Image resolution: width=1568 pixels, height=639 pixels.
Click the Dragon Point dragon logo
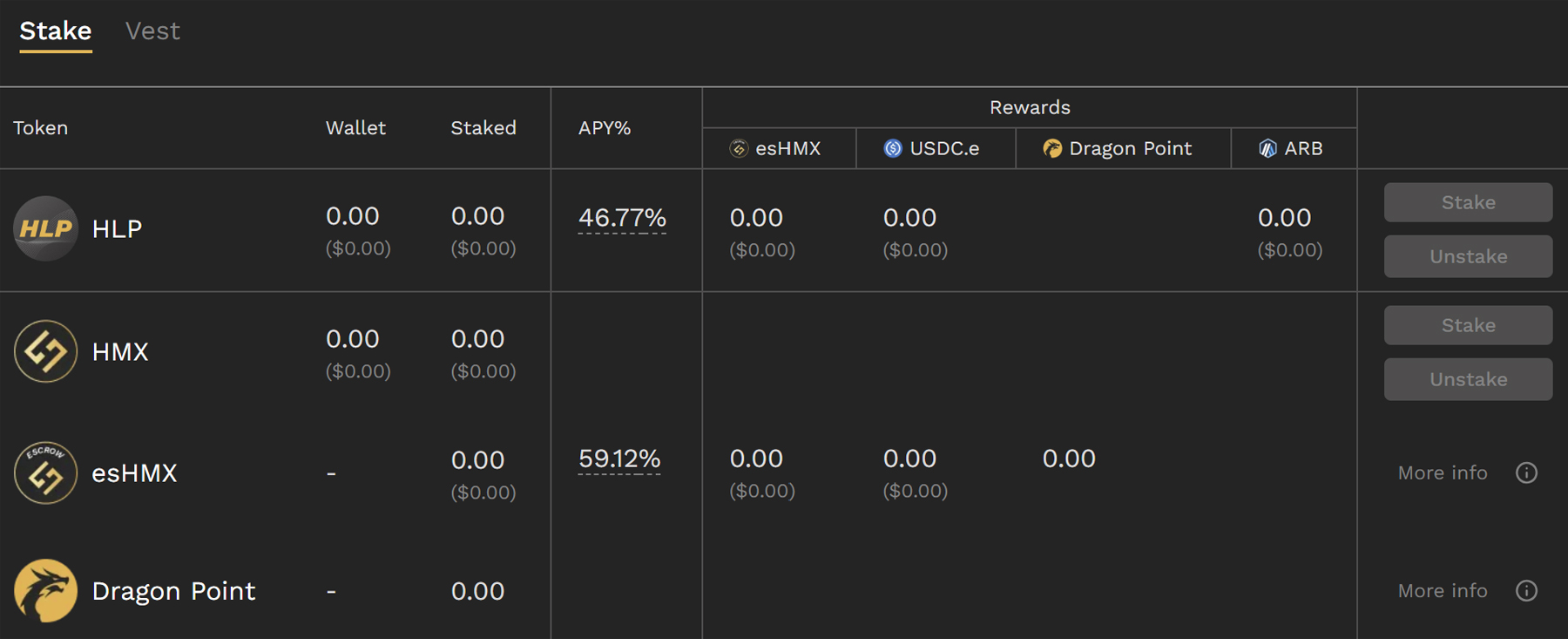tap(45, 590)
